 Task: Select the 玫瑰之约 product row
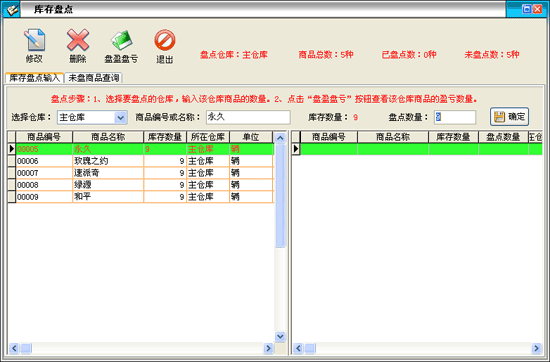click(140, 161)
